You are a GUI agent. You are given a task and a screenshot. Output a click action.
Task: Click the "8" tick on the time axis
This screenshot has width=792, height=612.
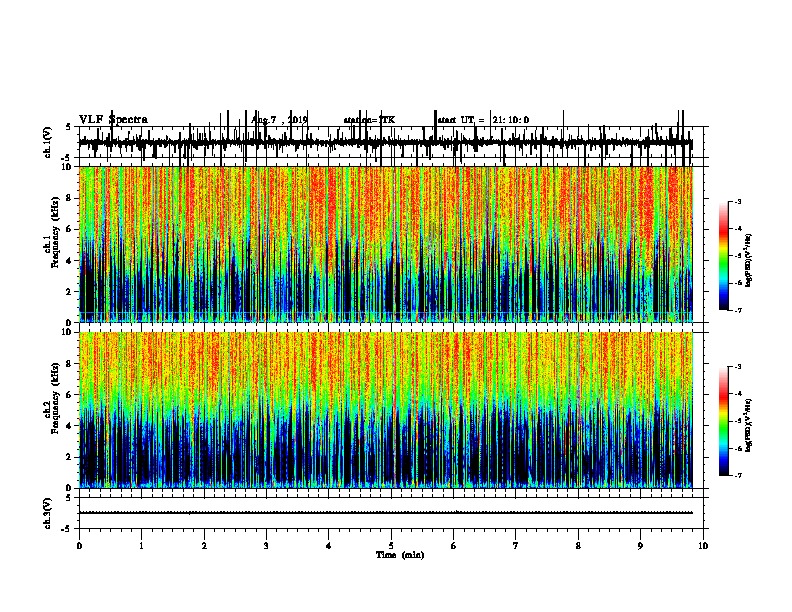pyautogui.click(x=578, y=546)
